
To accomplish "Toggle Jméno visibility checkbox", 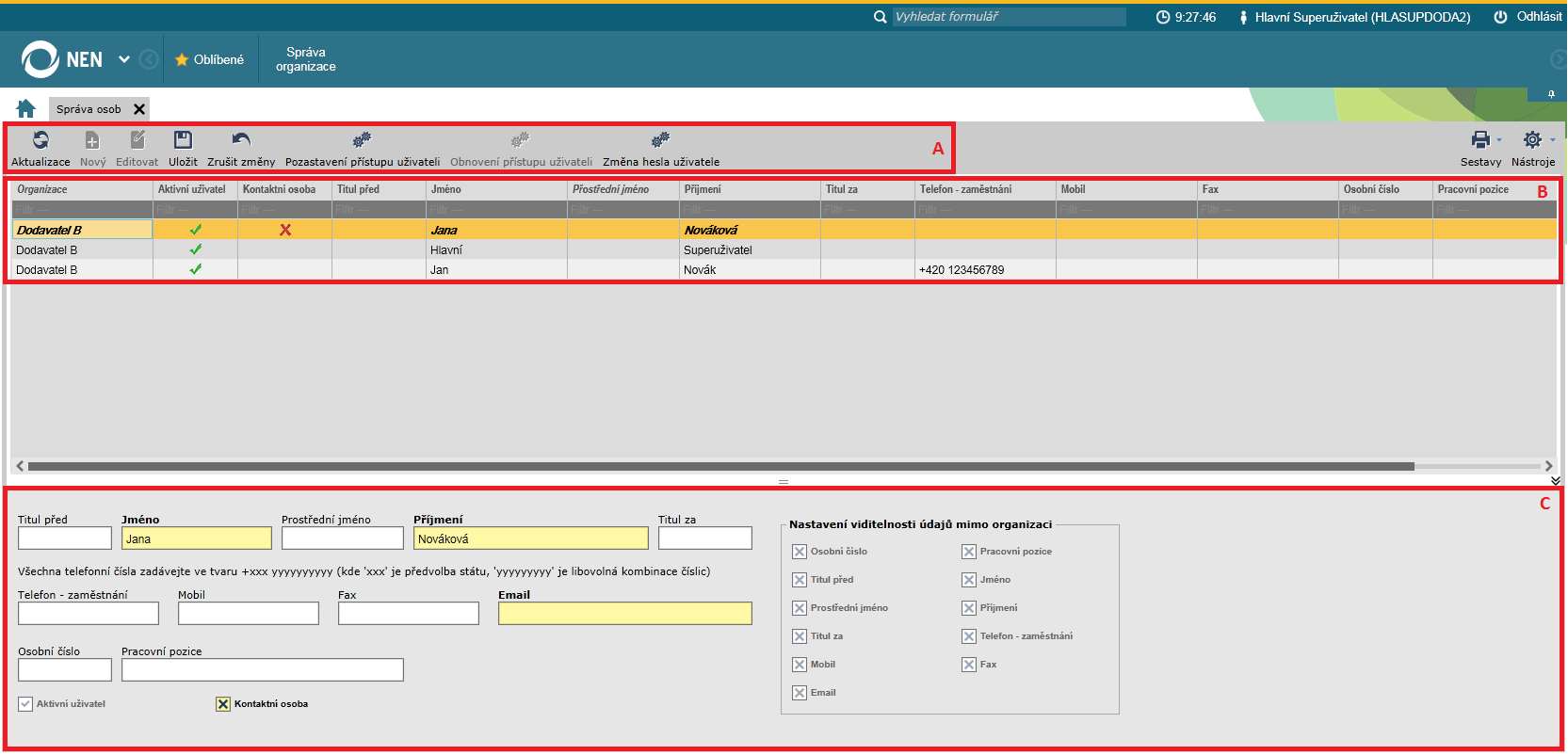I will (969, 580).
